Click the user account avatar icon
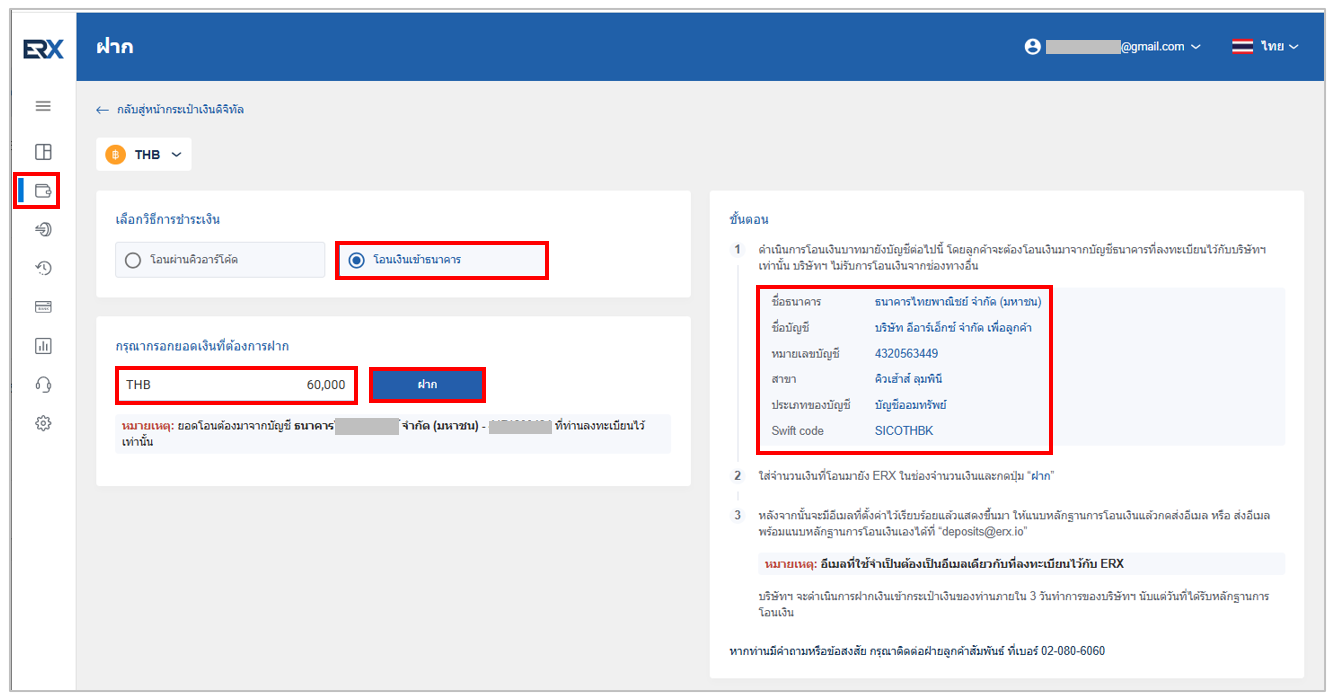Screen dimensions: 1336x699 point(1033,46)
